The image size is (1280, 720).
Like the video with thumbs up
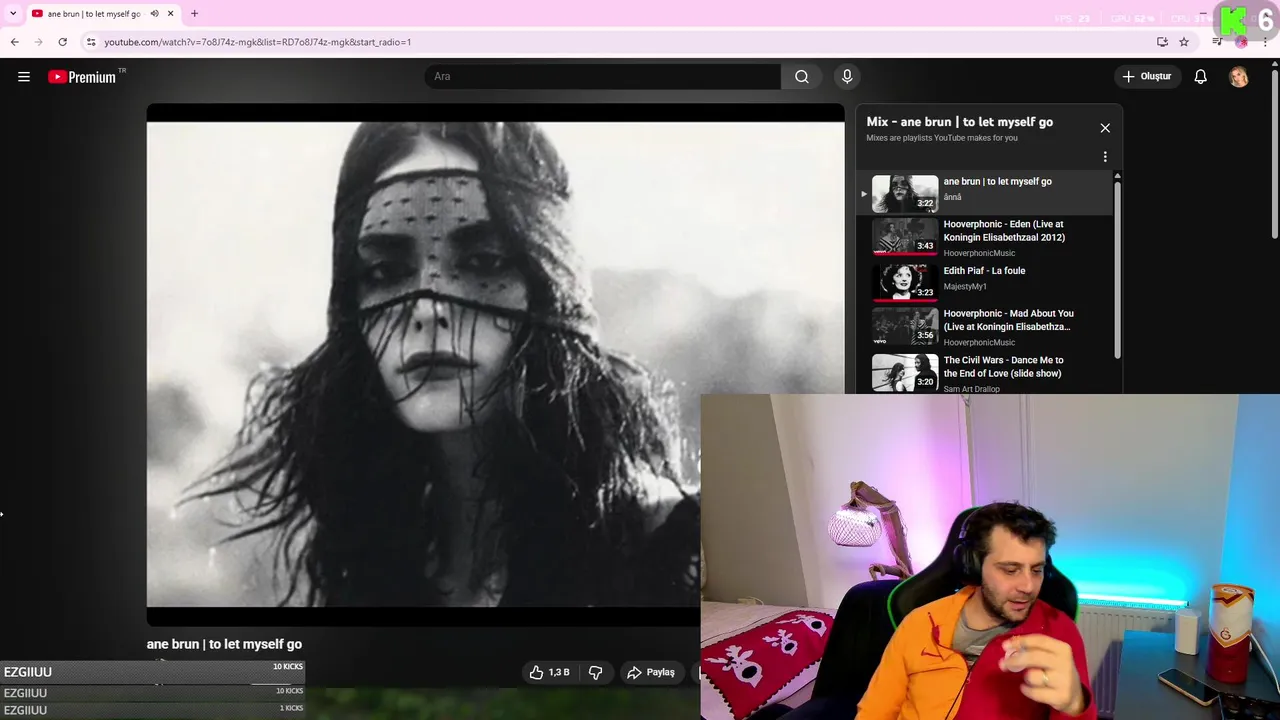coord(550,673)
